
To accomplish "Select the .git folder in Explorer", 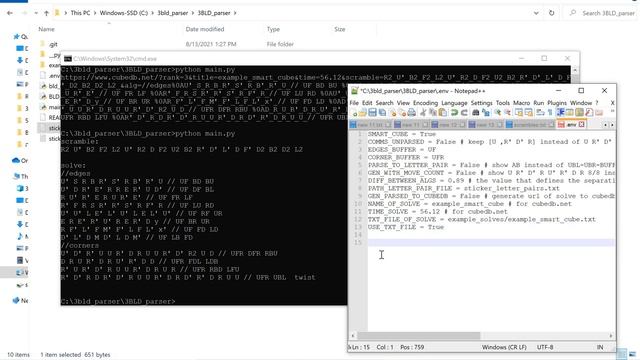I will tap(53, 44).
